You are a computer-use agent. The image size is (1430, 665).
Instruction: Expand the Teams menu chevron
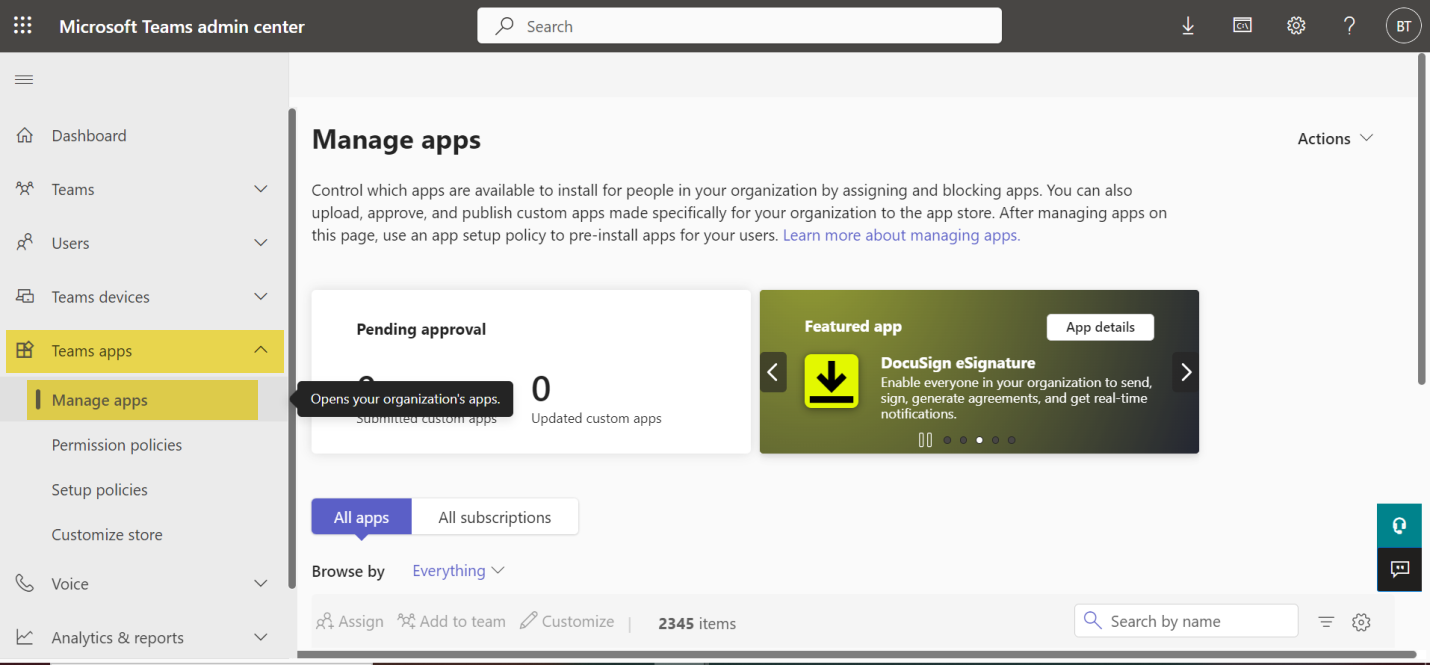click(261, 189)
